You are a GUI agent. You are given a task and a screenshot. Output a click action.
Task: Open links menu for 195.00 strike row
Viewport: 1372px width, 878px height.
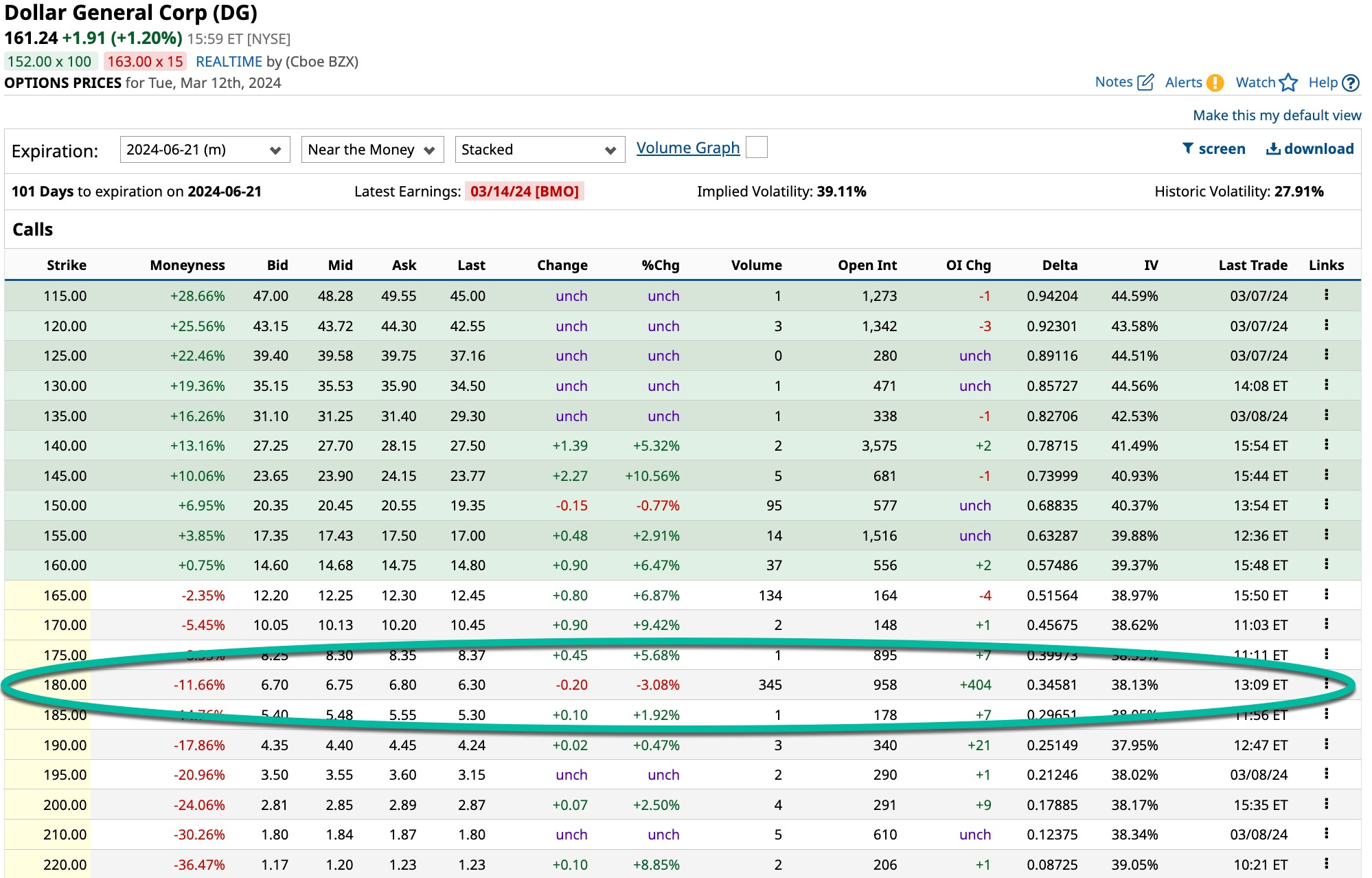tap(1326, 774)
